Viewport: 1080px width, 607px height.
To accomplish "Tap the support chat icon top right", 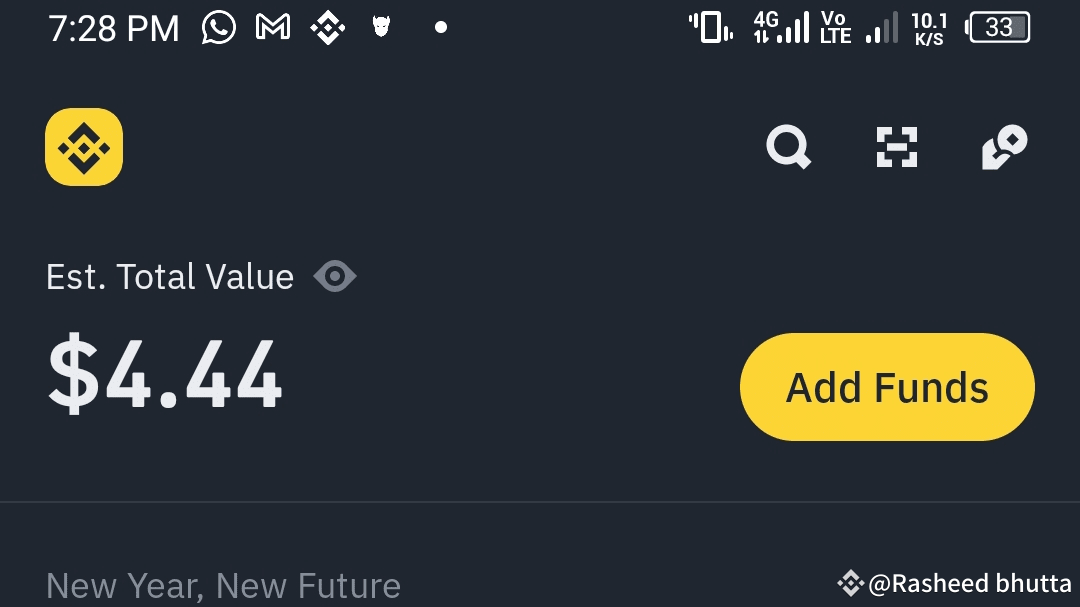I will coord(1004,147).
